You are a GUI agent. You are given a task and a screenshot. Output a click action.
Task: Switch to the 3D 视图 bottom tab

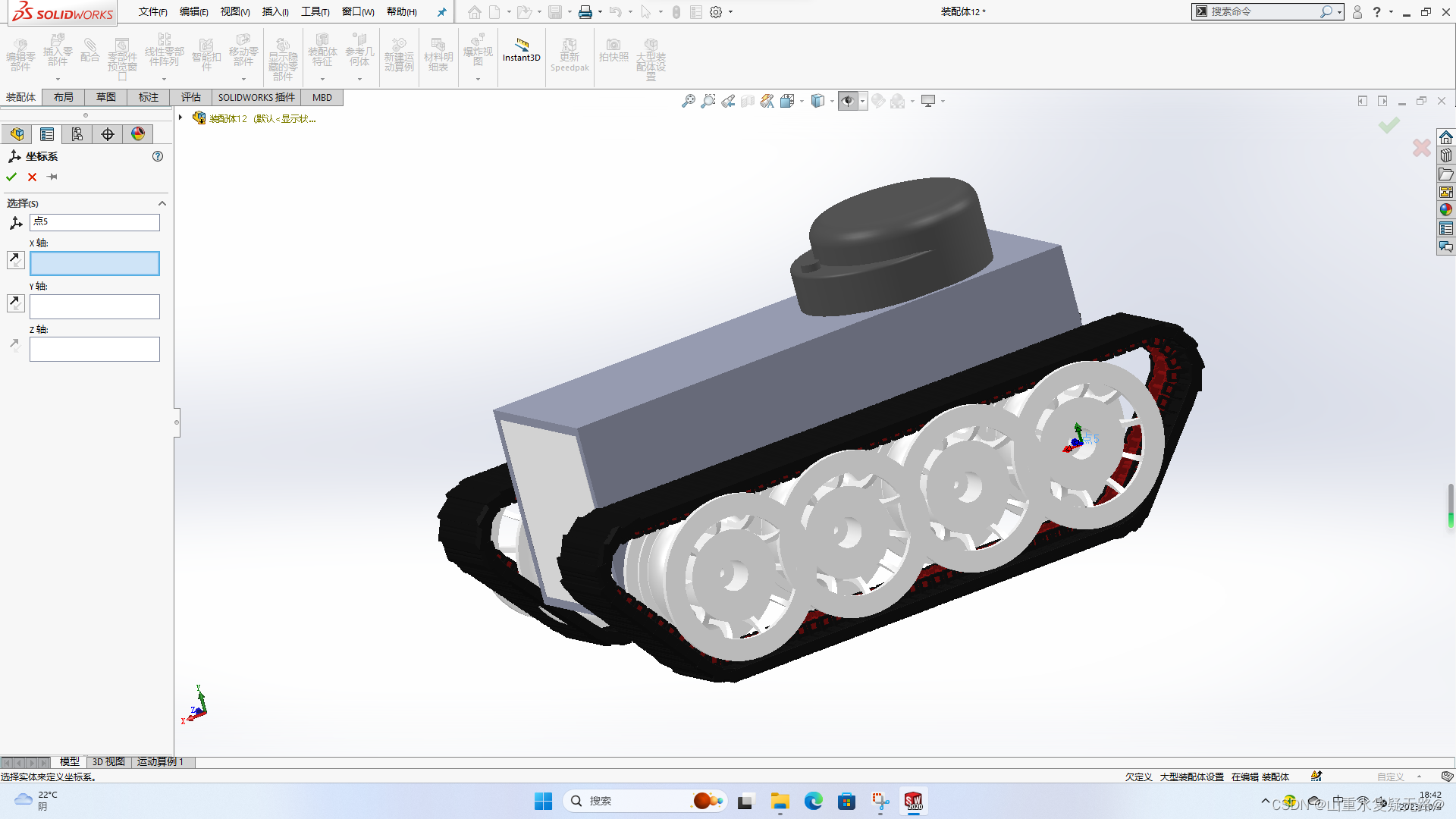(108, 761)
